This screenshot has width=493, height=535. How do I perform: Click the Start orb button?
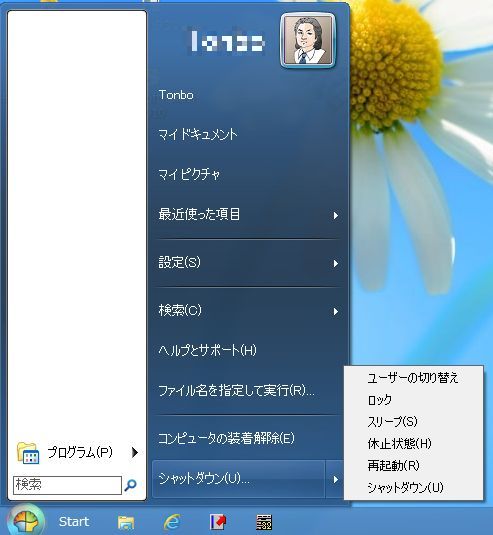[x=26, y=521]
